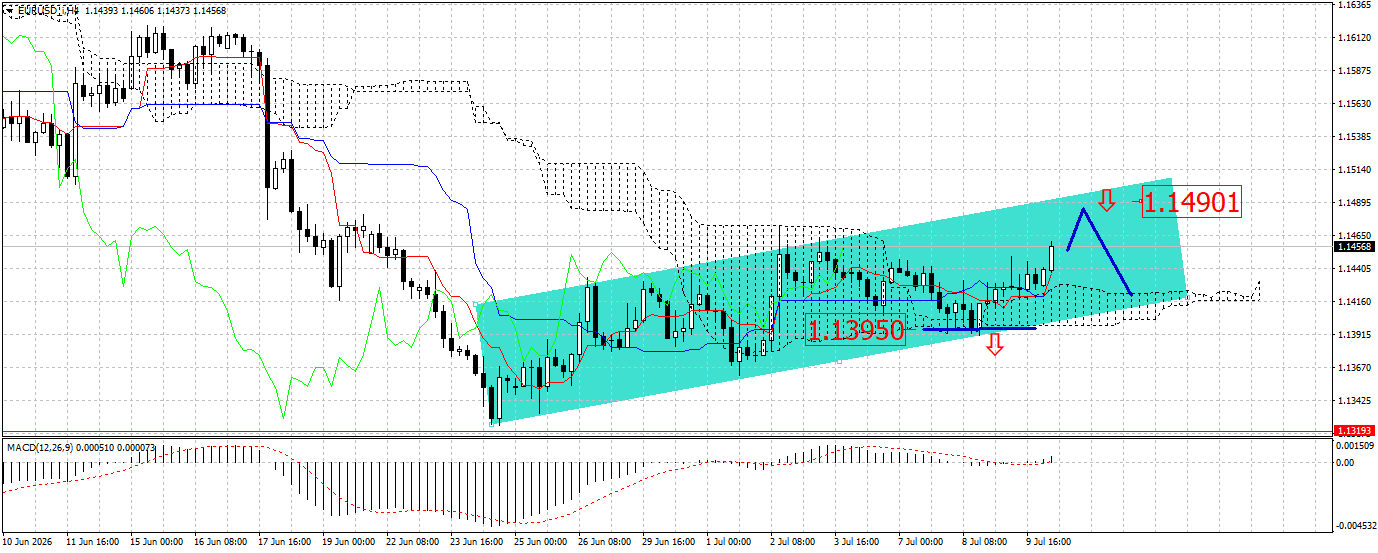The height and width of the screenshot is (553, 1378).
Task: Click the chart shift arrow beside EURUSD
Action: coord(9,9)
